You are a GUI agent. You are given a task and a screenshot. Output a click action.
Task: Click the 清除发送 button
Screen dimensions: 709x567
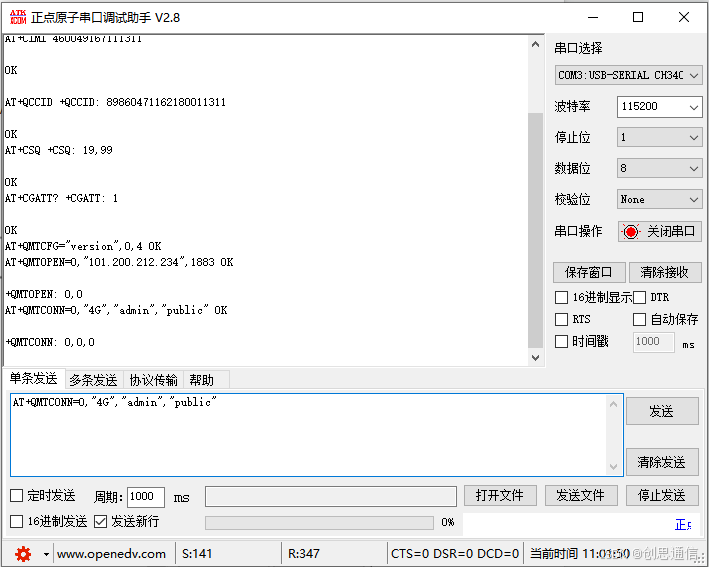click(x=662, y=462)
